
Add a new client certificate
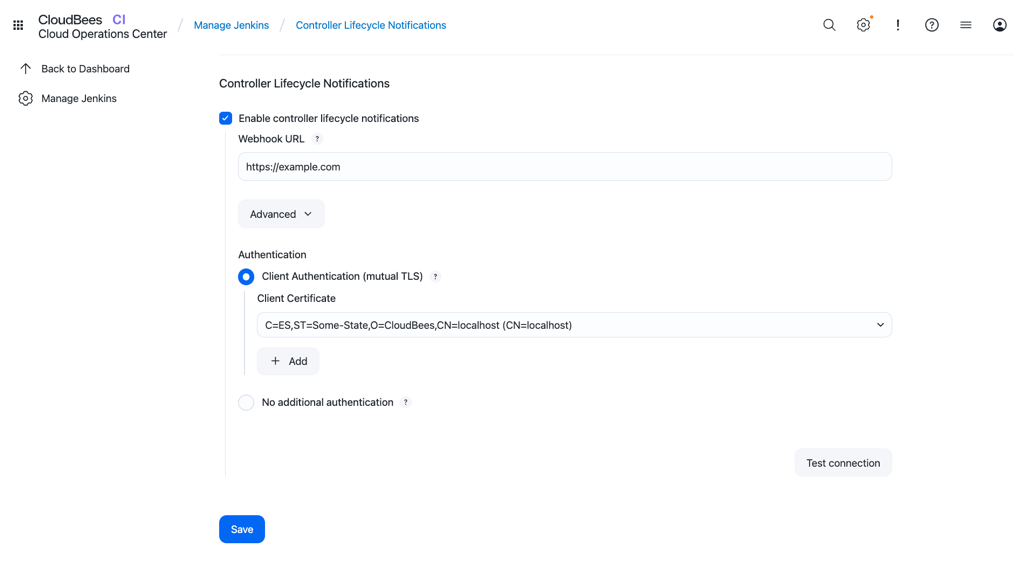[x=288, y=361]
